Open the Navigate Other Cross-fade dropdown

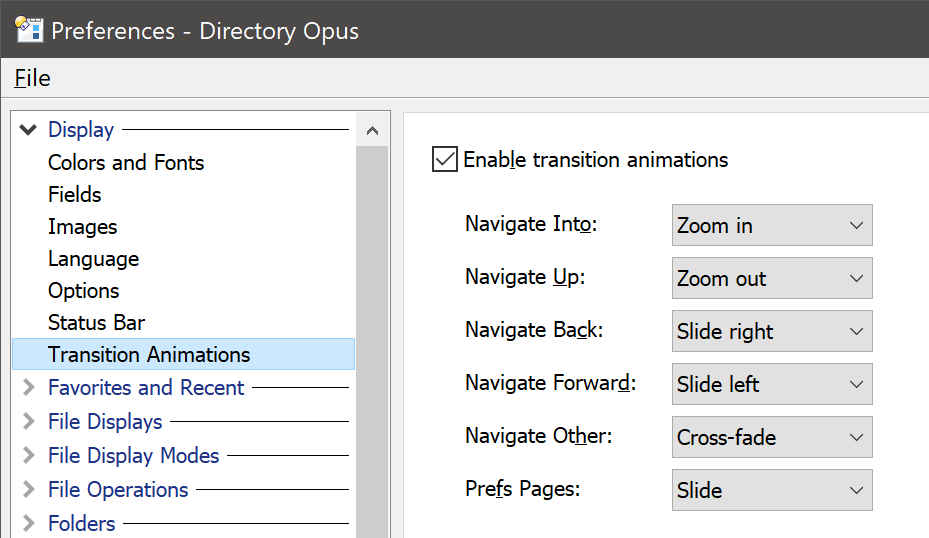click(772, 437)
